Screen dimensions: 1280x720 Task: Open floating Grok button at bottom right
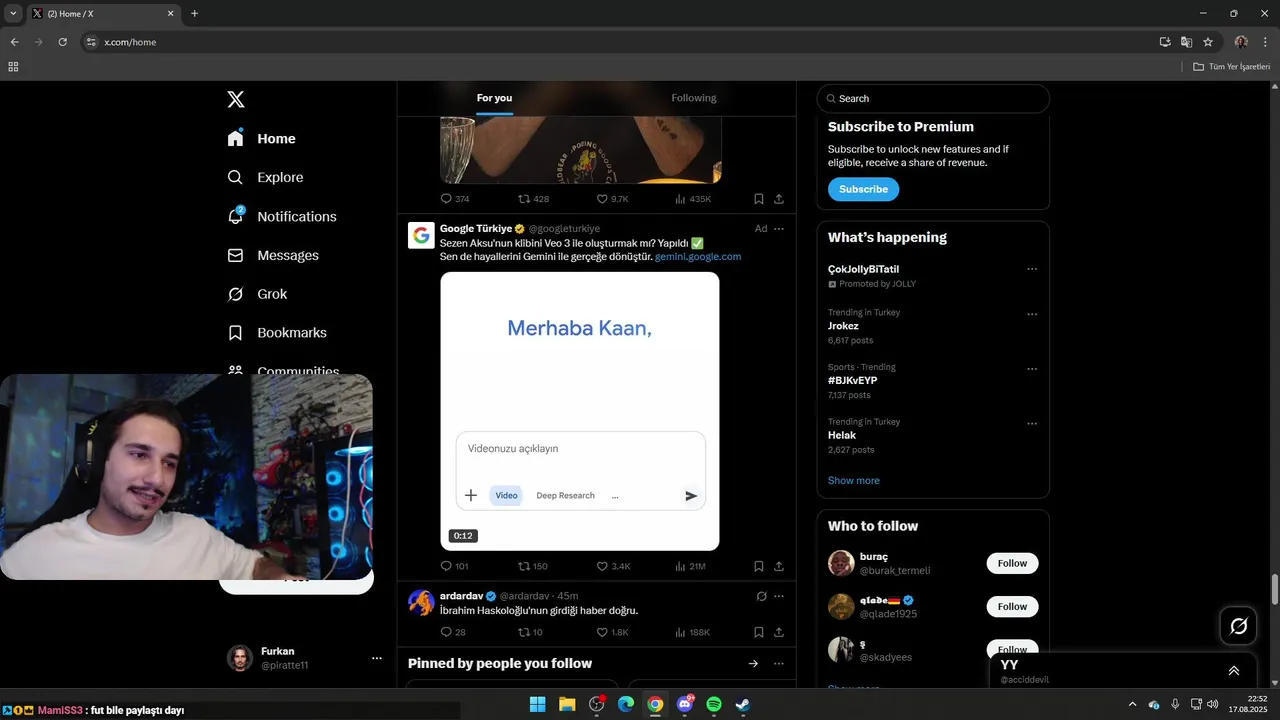(x=1239, y=626)
